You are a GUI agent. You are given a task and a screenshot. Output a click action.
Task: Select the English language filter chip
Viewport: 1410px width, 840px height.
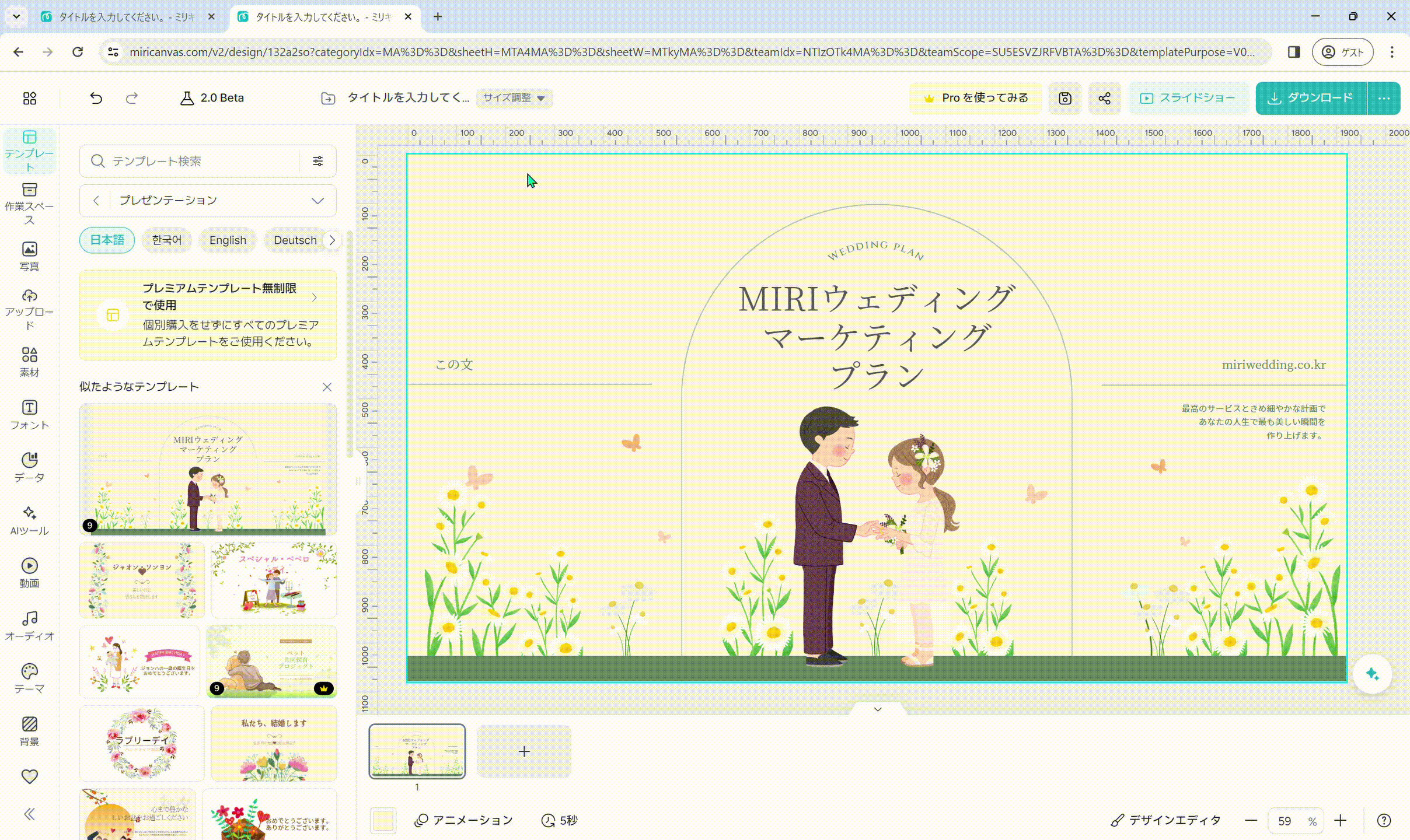pos(228,240)
